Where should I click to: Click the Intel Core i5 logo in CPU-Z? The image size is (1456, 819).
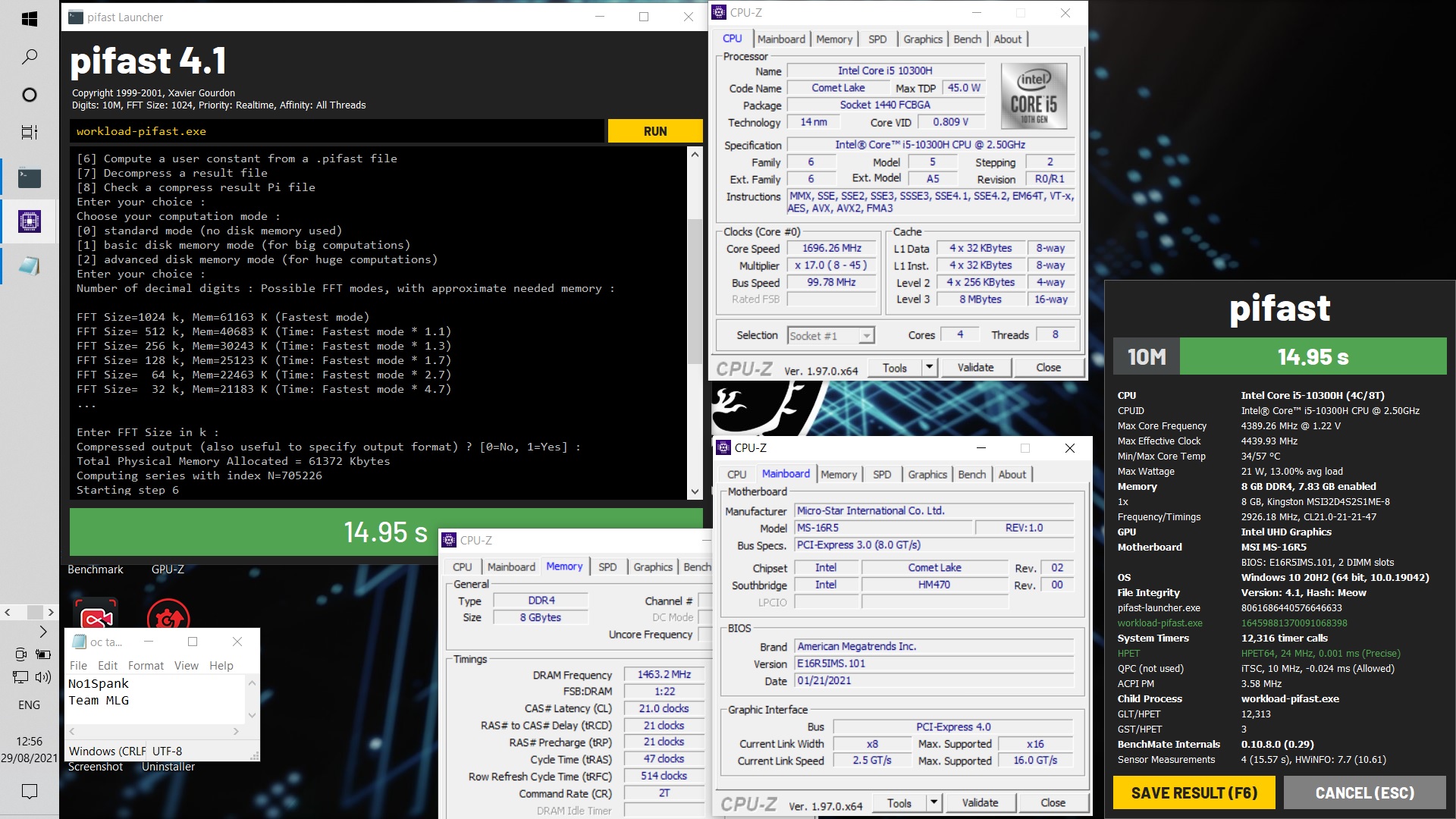click(1034, 96)
